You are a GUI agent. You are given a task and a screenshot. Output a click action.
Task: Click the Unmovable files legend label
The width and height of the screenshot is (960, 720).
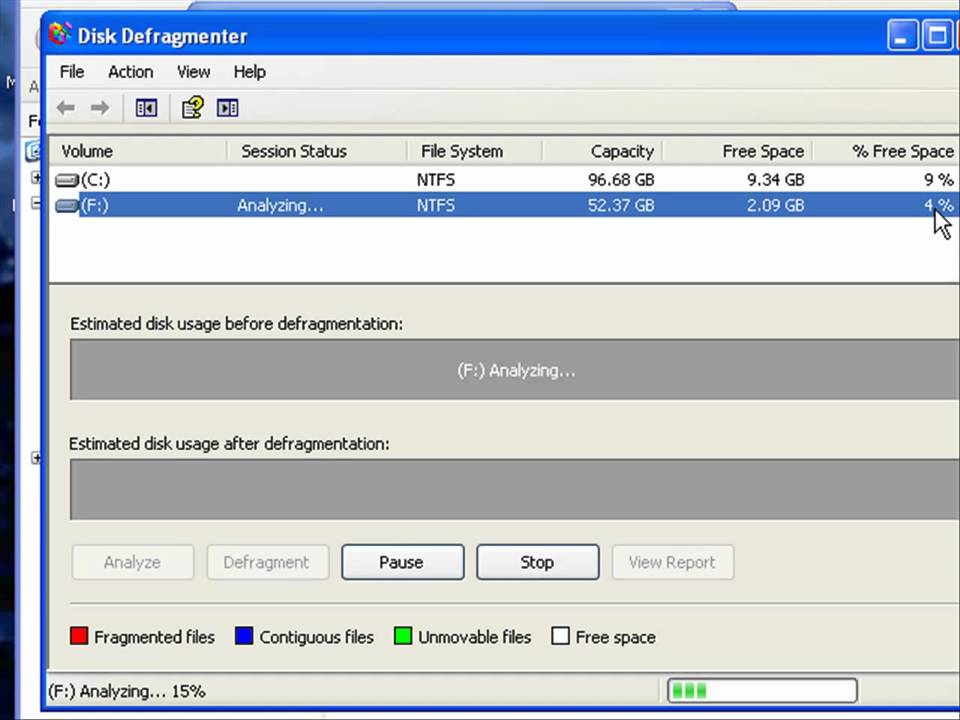[474, 637]
